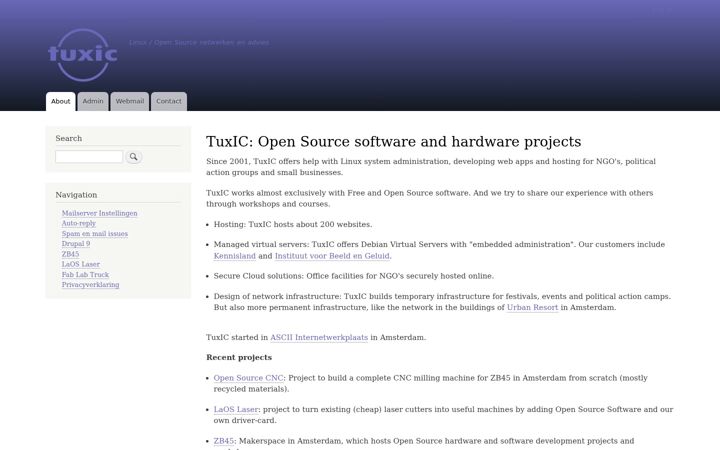
Task: Click the 'Hosting: TuxIC hosts about 200 websites' item
Action: point(293,225)
